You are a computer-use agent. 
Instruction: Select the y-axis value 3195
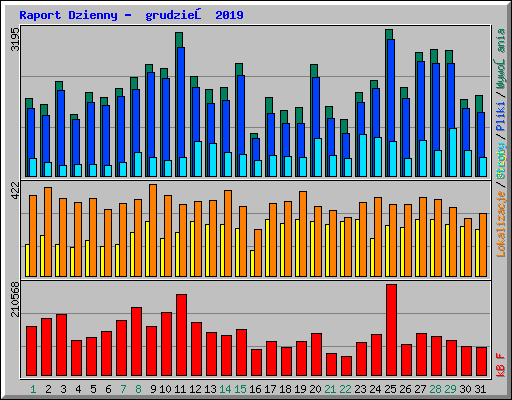pos(15,39)
